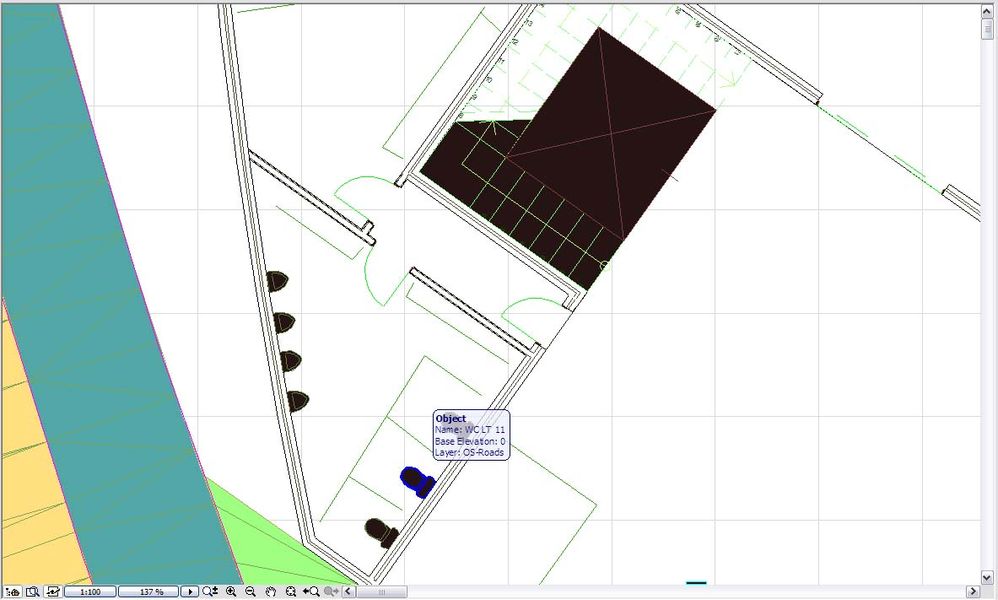
Task: Activate the pan hand tool
Action: point(271,592)
